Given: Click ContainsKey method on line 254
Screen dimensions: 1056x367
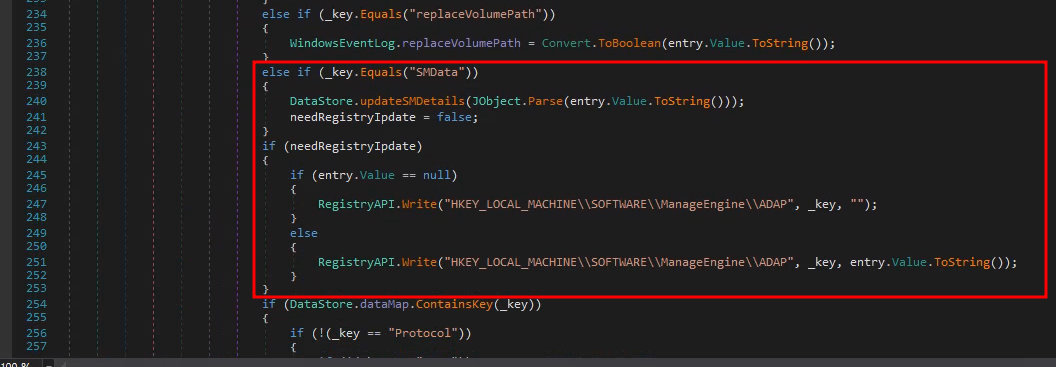Looking at the screenshot, I should click(x=455, y=304).
